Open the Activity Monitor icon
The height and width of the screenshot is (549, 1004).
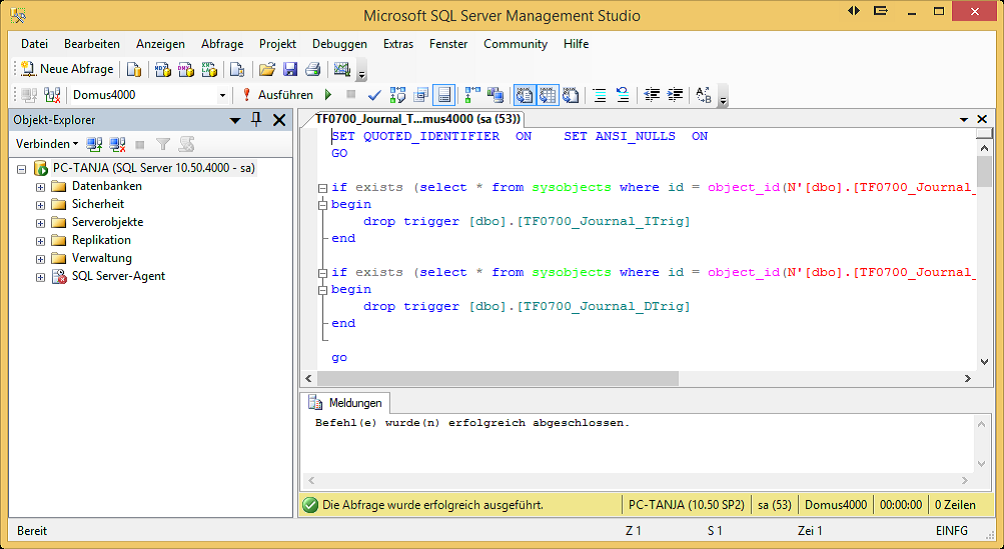tap(342, 69)
